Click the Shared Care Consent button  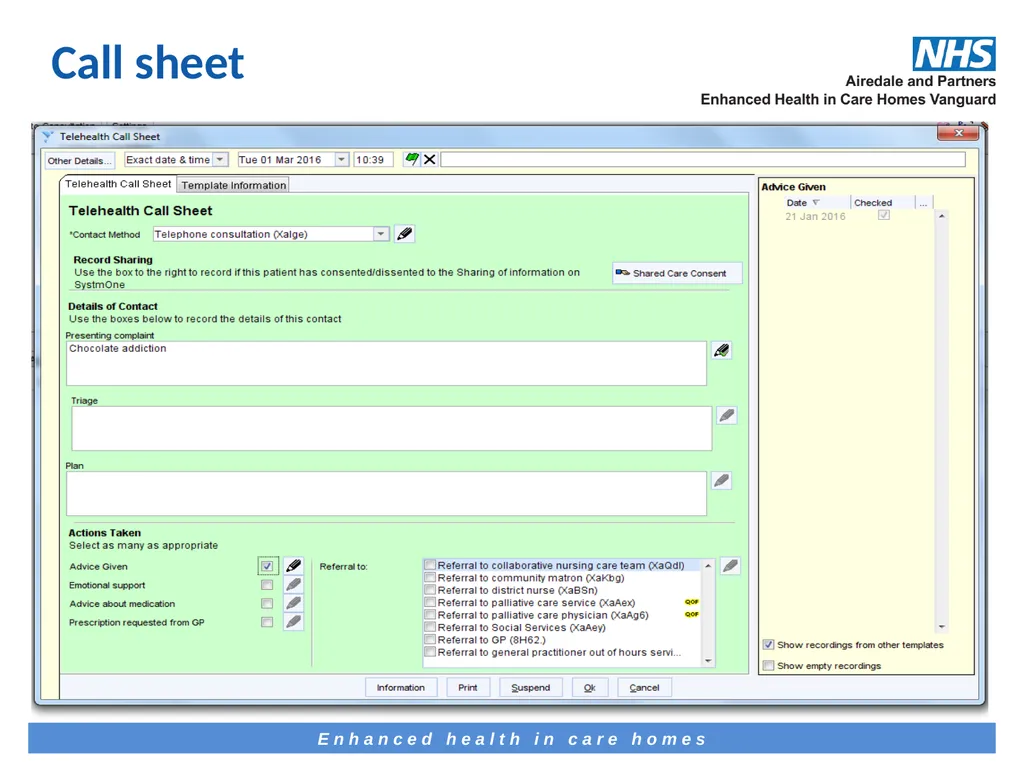[677, 273]
